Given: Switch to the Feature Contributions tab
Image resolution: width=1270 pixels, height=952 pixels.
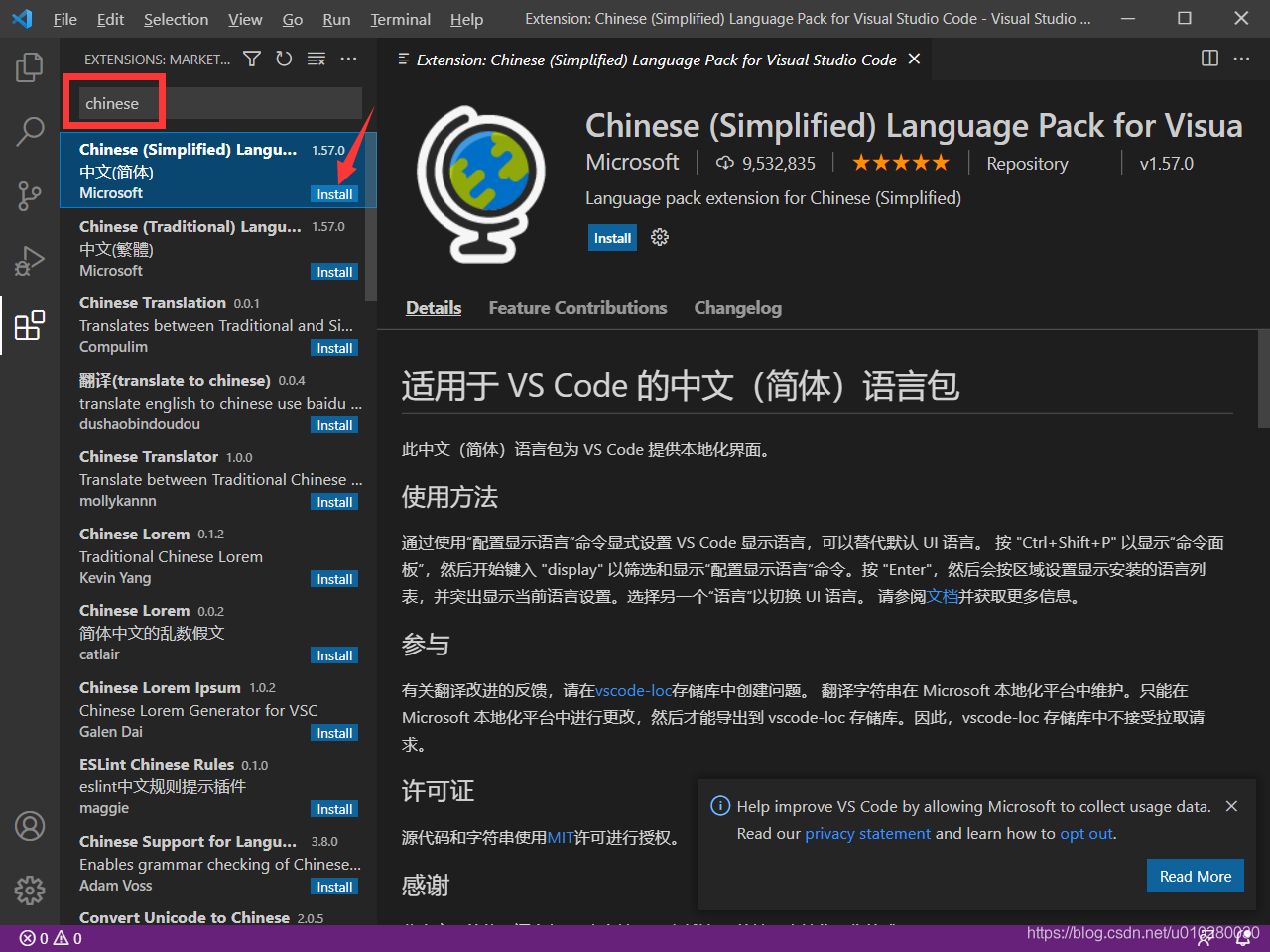Looking at the screenshot, I should tap(577, 308).
